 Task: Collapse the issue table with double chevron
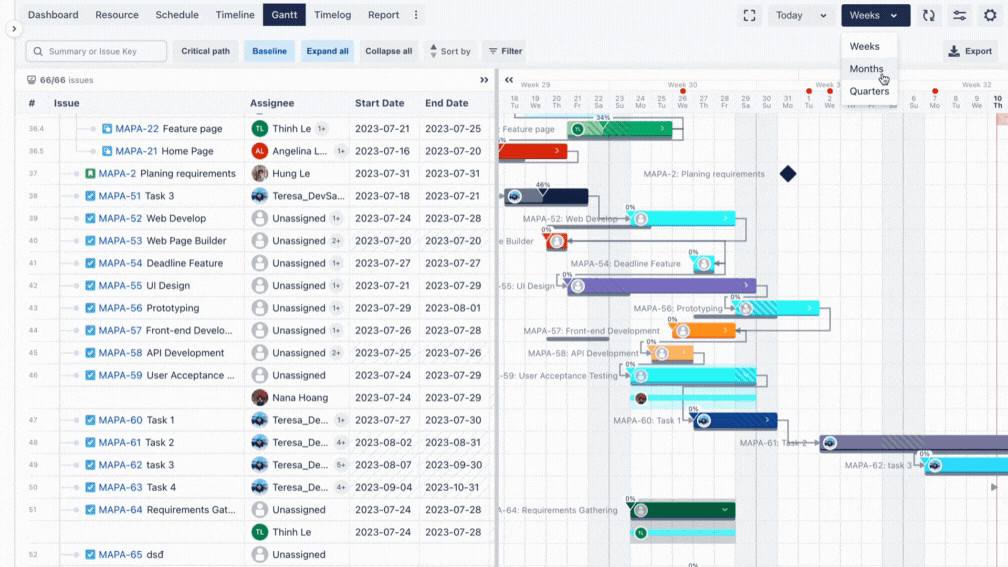(484, 80)
